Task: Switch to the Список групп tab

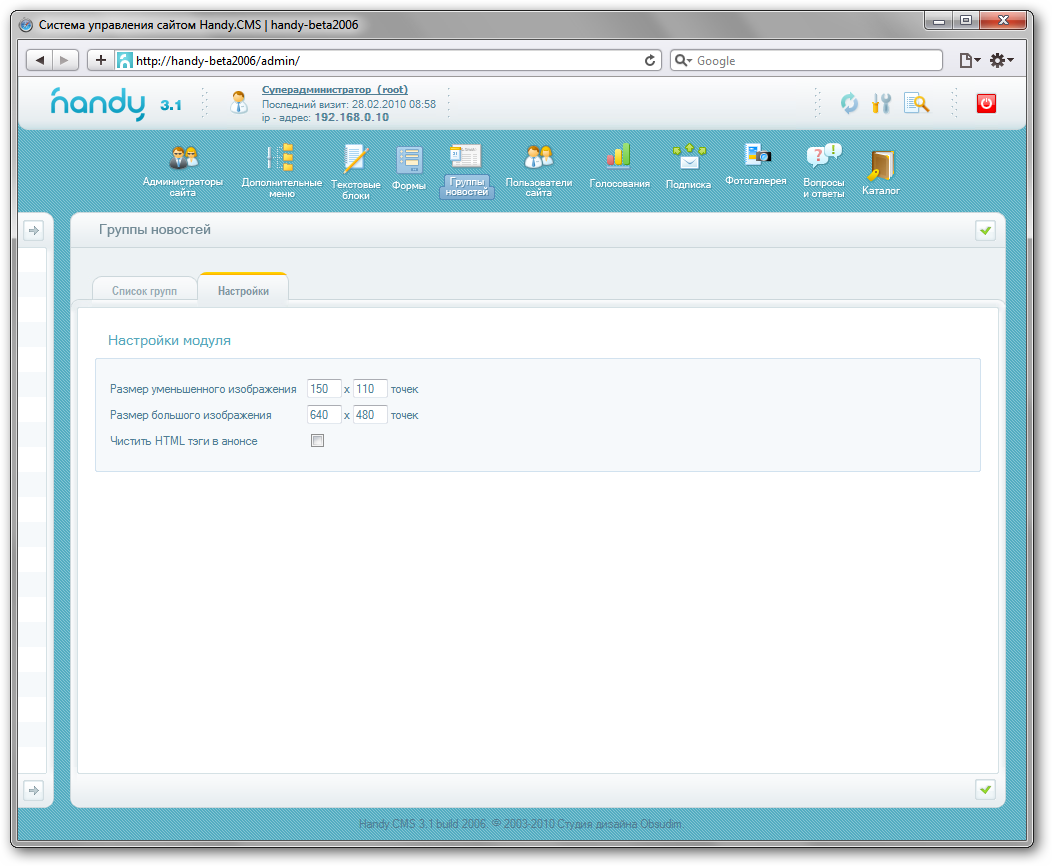Action: pos(144,291)
